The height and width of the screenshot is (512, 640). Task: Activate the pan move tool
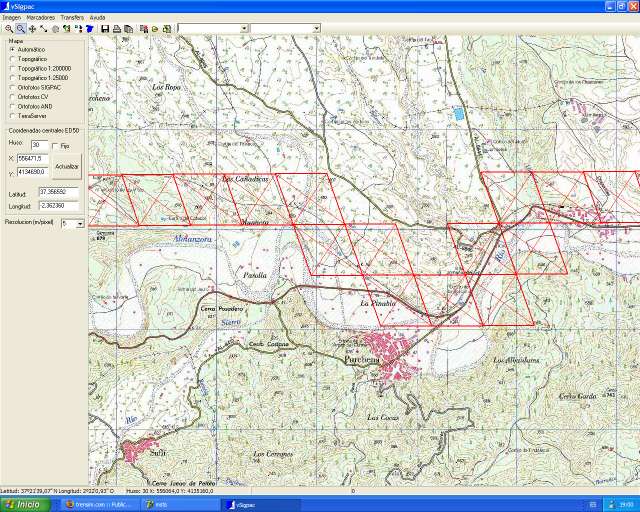pyautogui.click(x=32, y=29)
